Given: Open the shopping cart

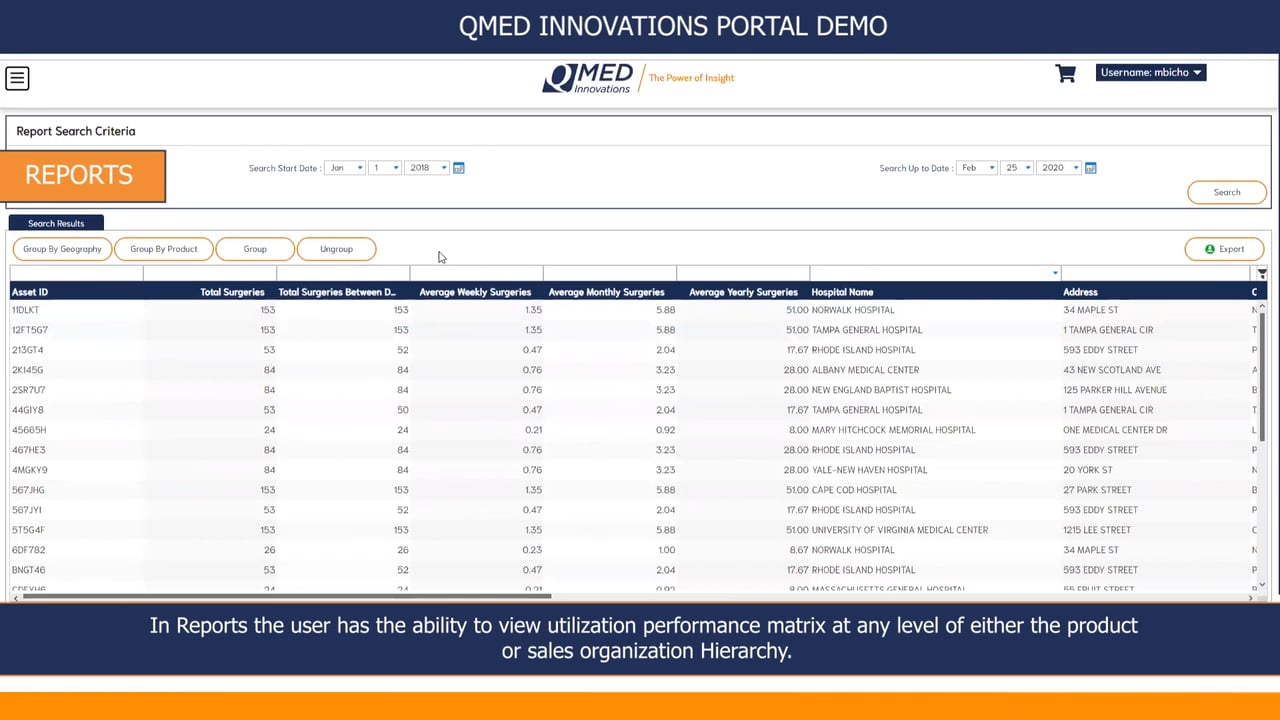Looking at the screenshot, I should point(1065,74).
